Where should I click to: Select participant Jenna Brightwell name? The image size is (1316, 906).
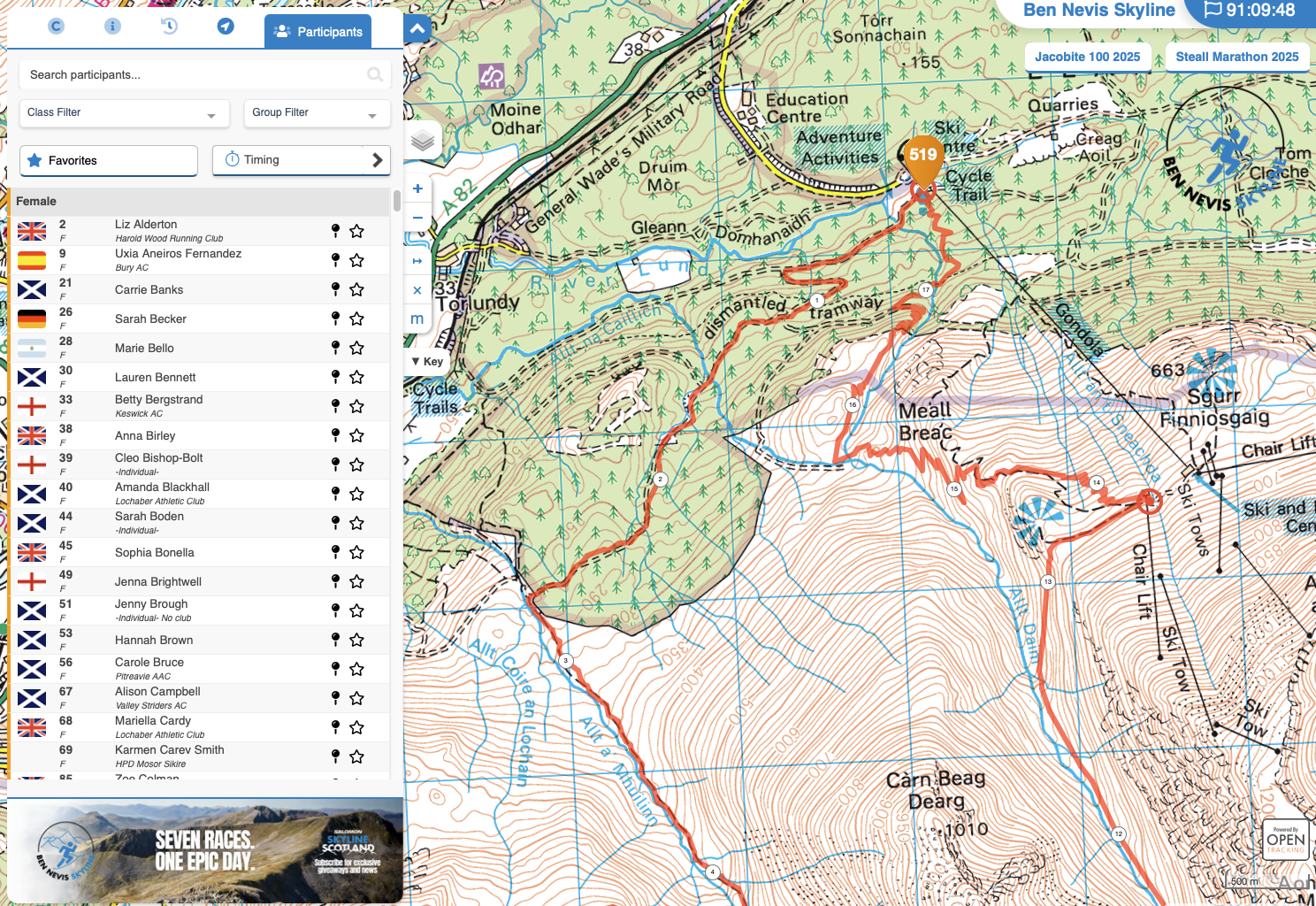[x=158, y=581]
